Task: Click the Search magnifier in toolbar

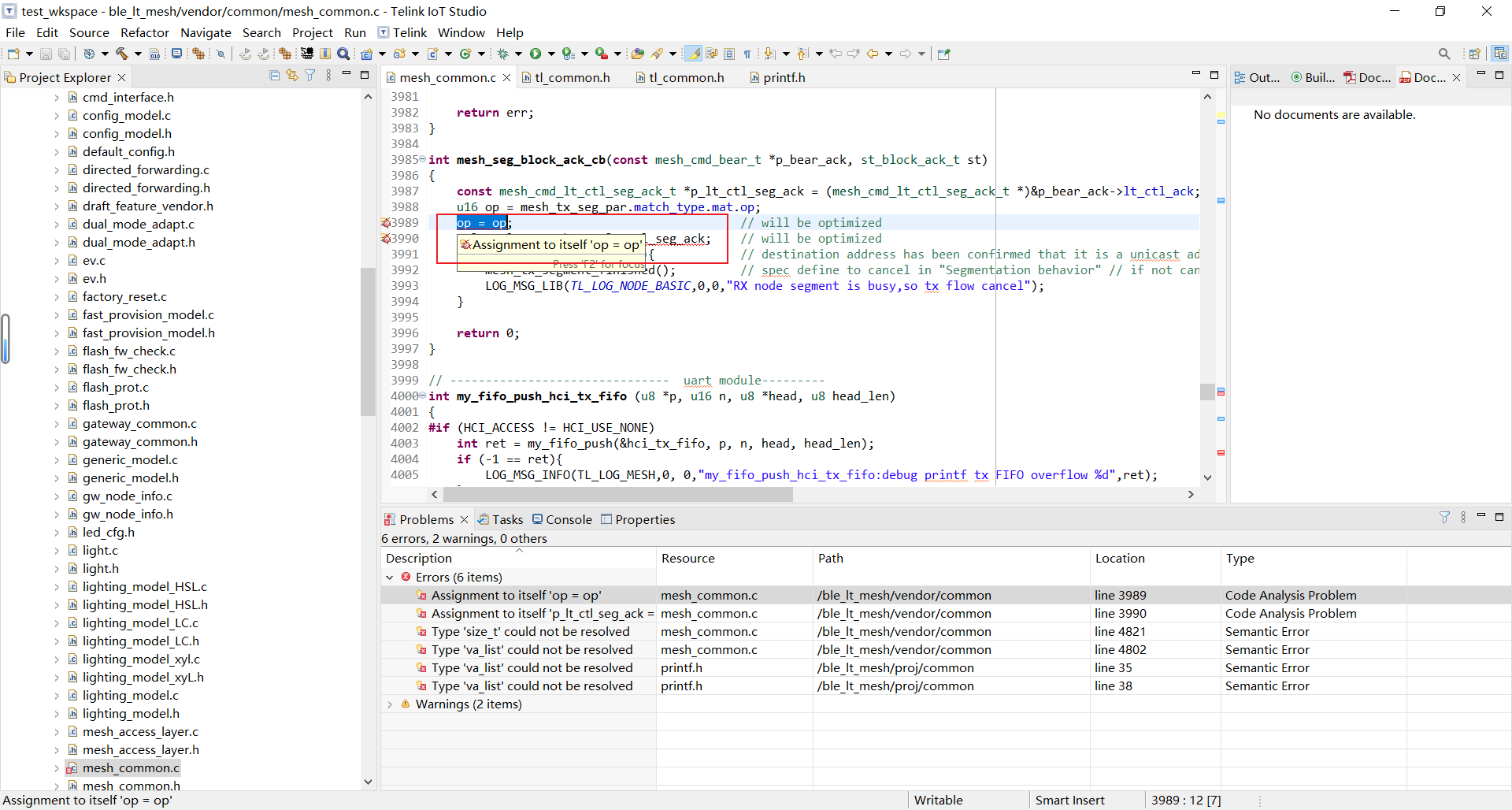Action: [343, 54]
